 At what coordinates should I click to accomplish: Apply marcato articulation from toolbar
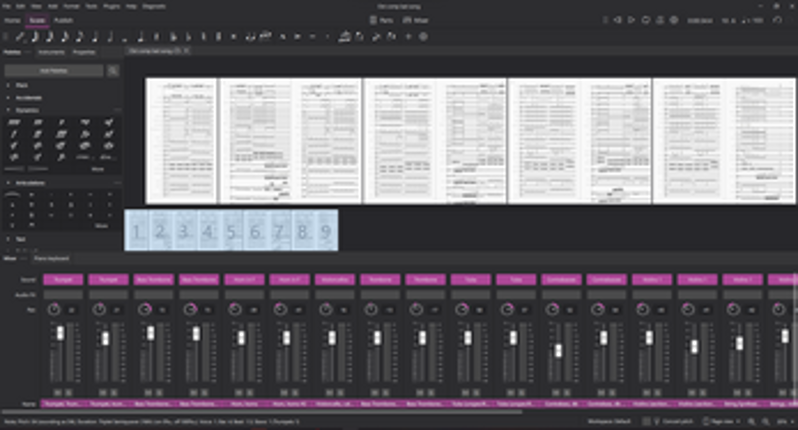pyautogui.click(x=282, y=37)
